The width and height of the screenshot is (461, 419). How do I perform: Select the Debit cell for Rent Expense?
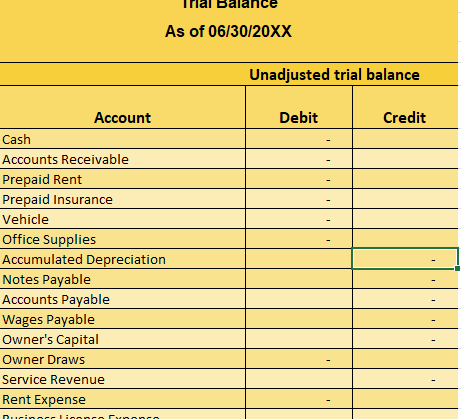click(299, 399)
